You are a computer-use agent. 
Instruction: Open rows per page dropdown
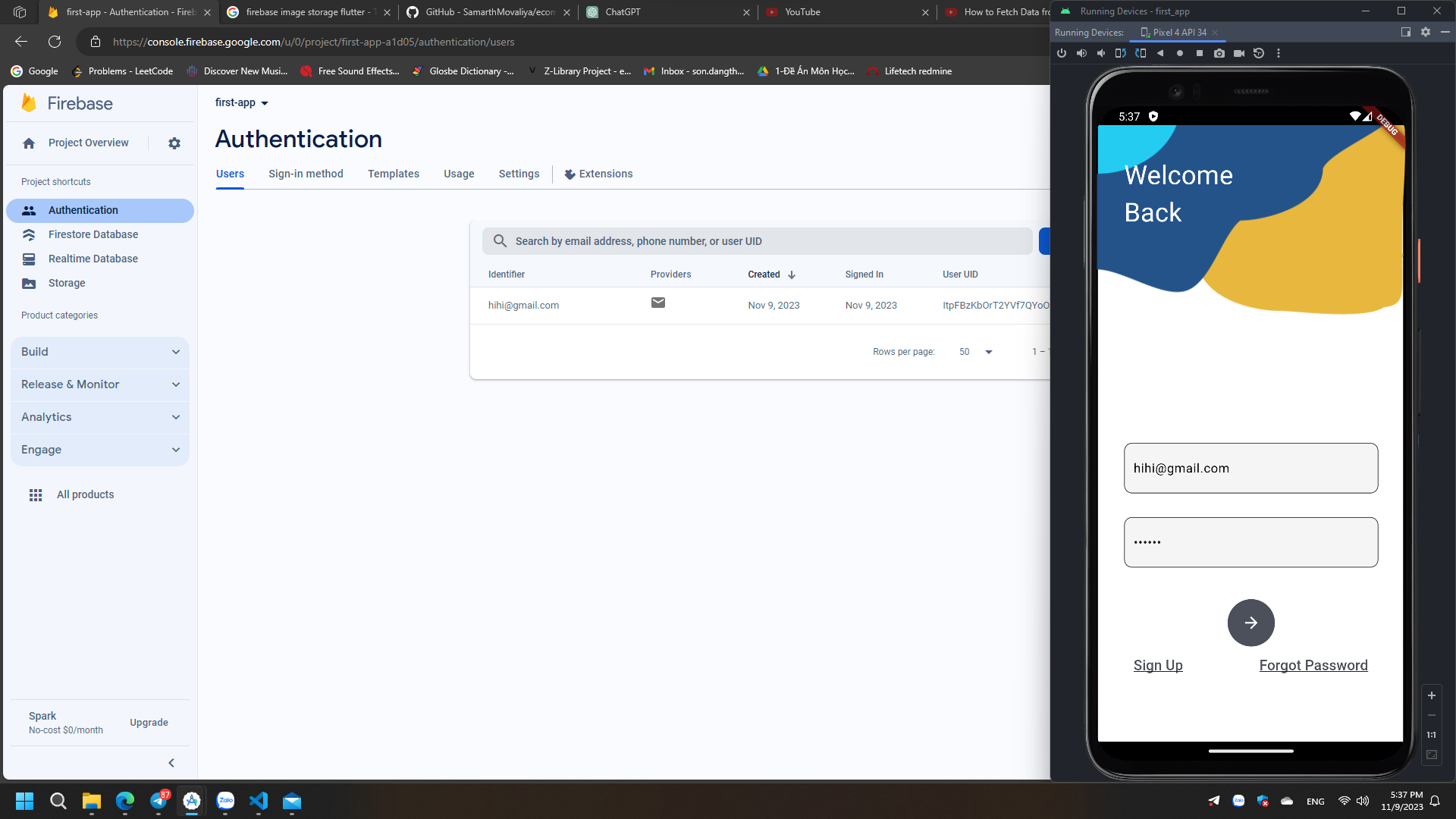point(976,352)
